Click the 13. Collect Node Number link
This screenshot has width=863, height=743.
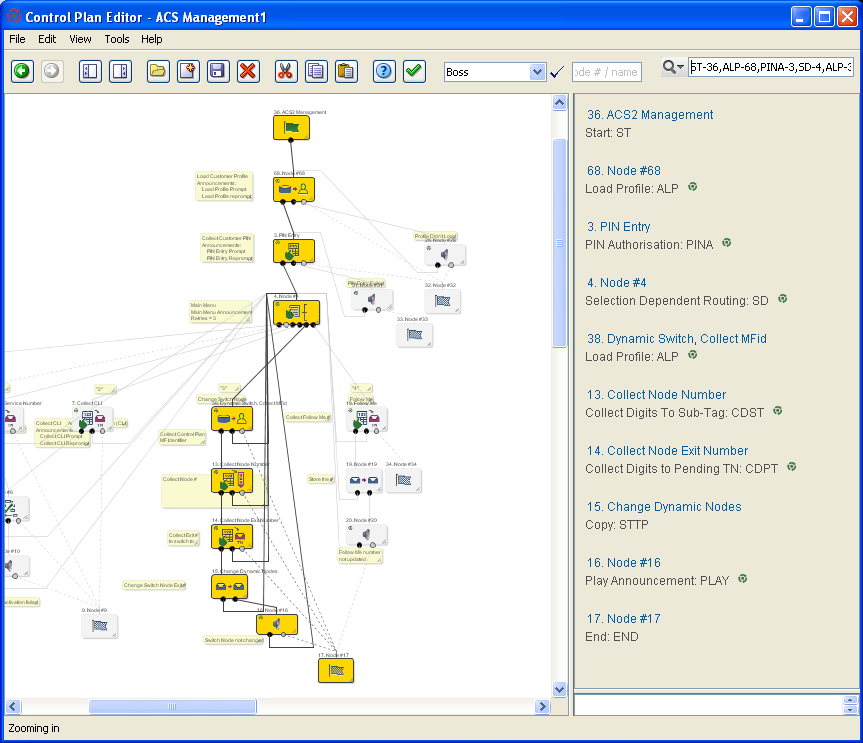click(x=656, y=395)
